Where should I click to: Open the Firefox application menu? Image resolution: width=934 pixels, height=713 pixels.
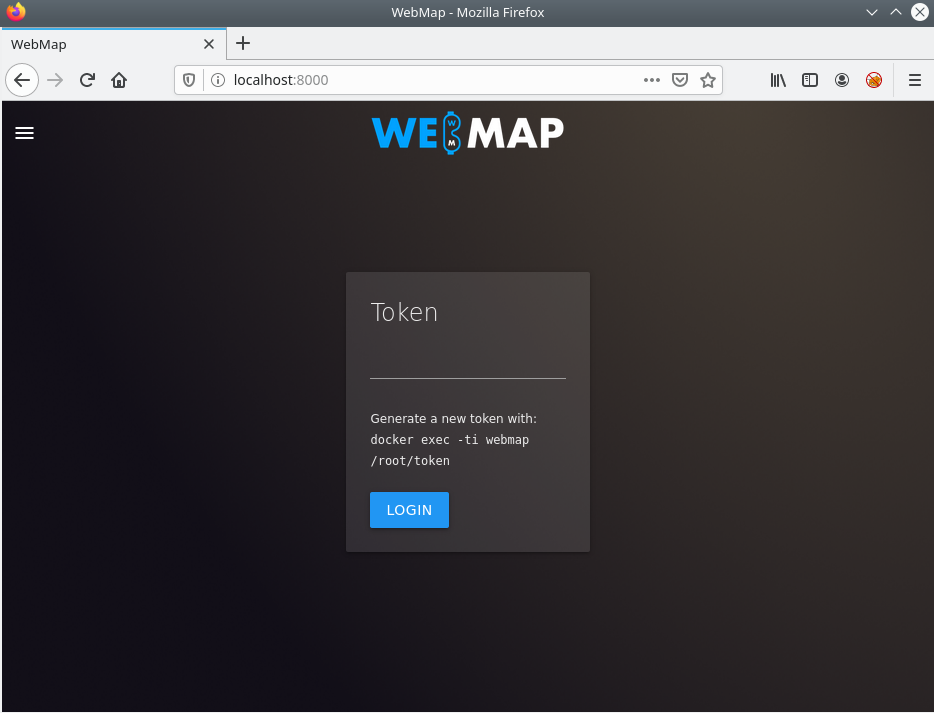(x=915, y=80)
